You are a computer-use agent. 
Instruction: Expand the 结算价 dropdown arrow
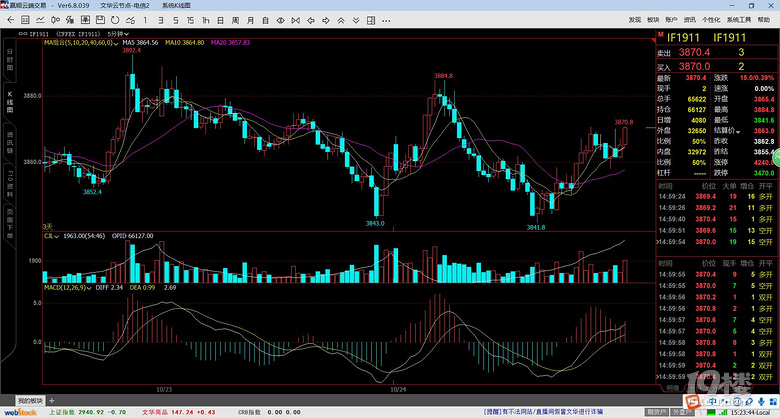coord(738,131)
